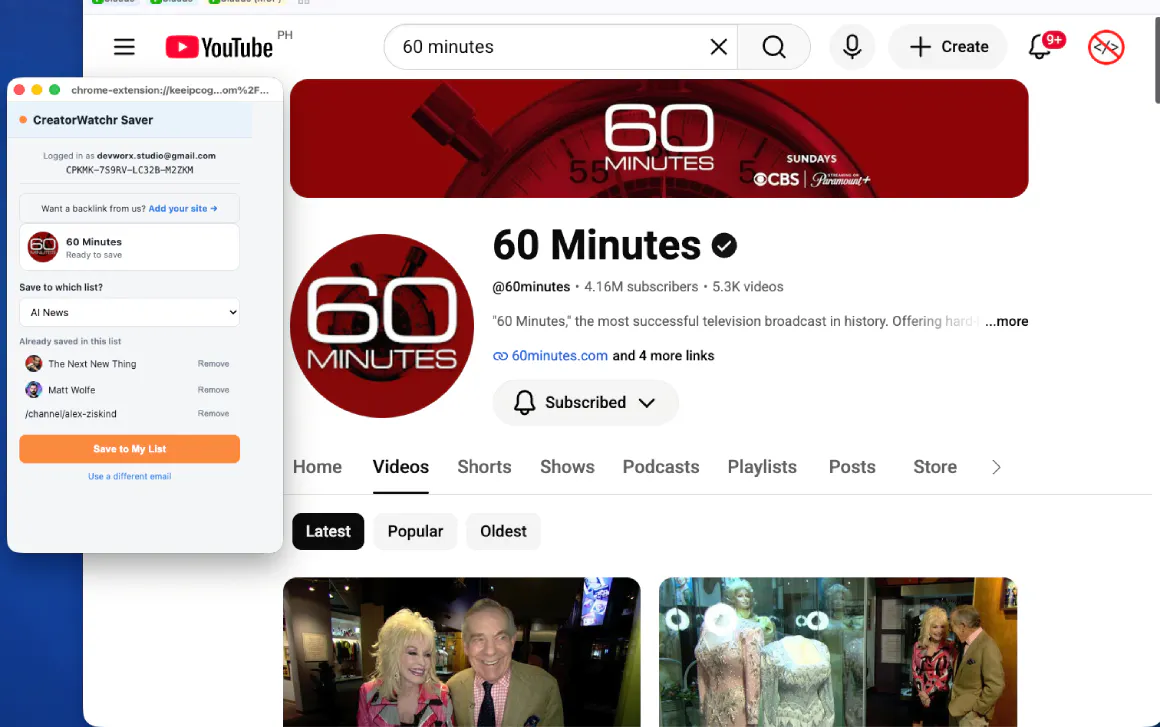Select the Latest filter chip
The image size is (1160, 727).
pyautogui.click(x=328, y=531)
